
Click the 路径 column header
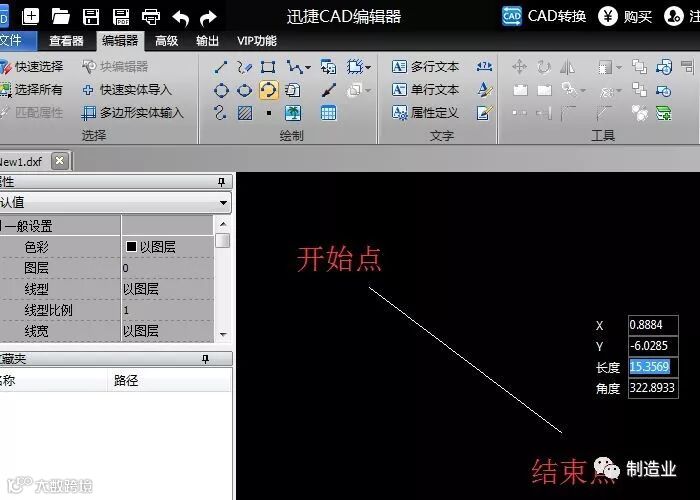(169, 380)
